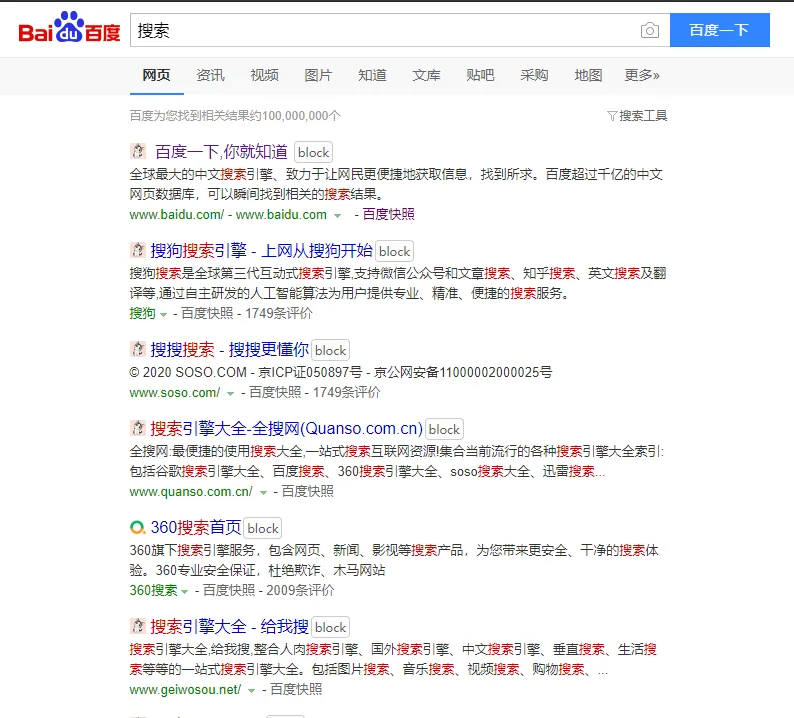Expand arrow next to 360搜索 source
794x718 pixels.
click(185, 591)
